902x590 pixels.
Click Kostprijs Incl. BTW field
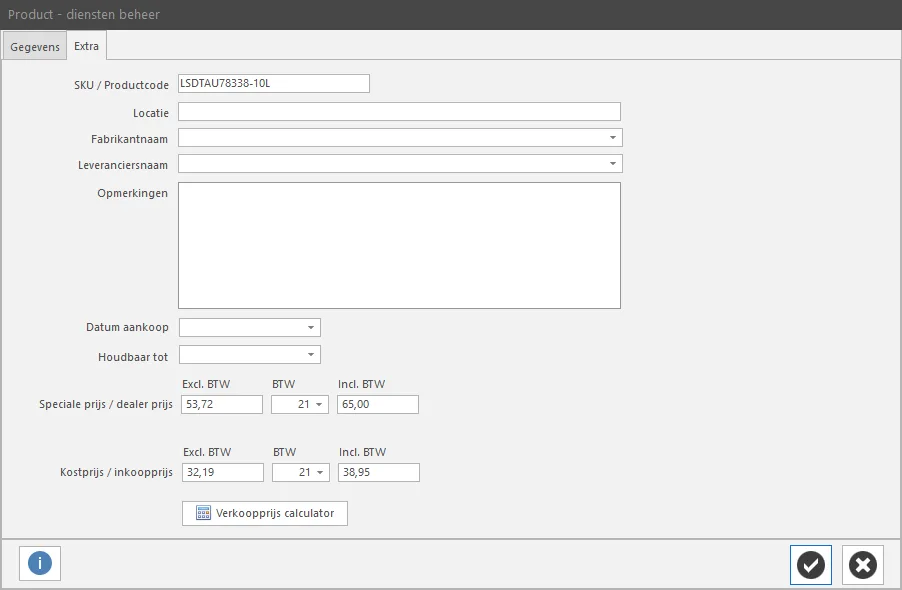coord(379,472)
